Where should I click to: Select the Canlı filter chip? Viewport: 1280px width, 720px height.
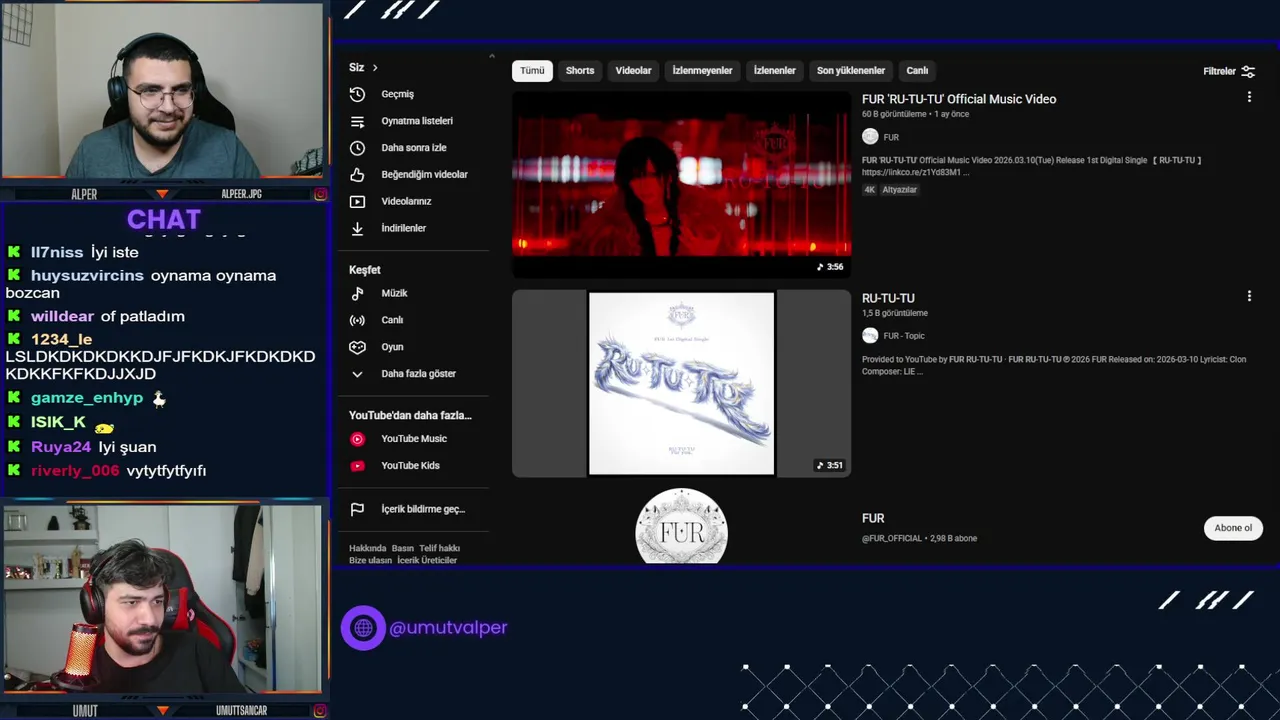917,71
